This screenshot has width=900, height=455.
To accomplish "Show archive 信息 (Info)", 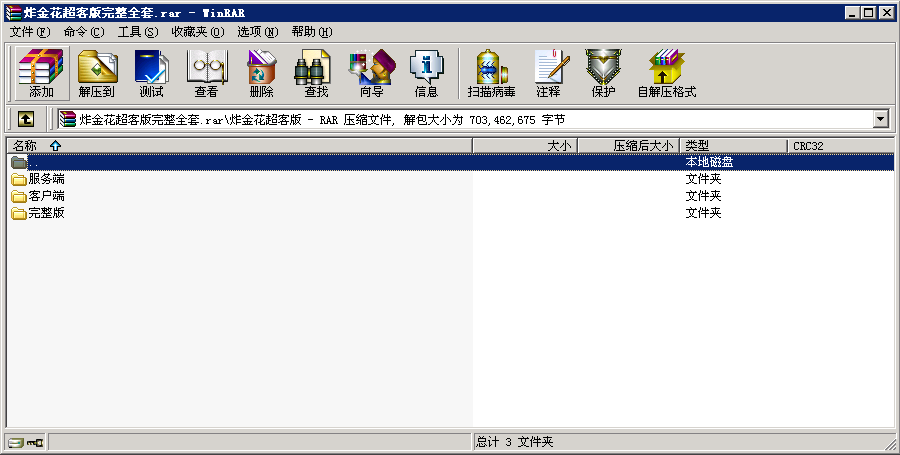I will [x=426, y=73].
